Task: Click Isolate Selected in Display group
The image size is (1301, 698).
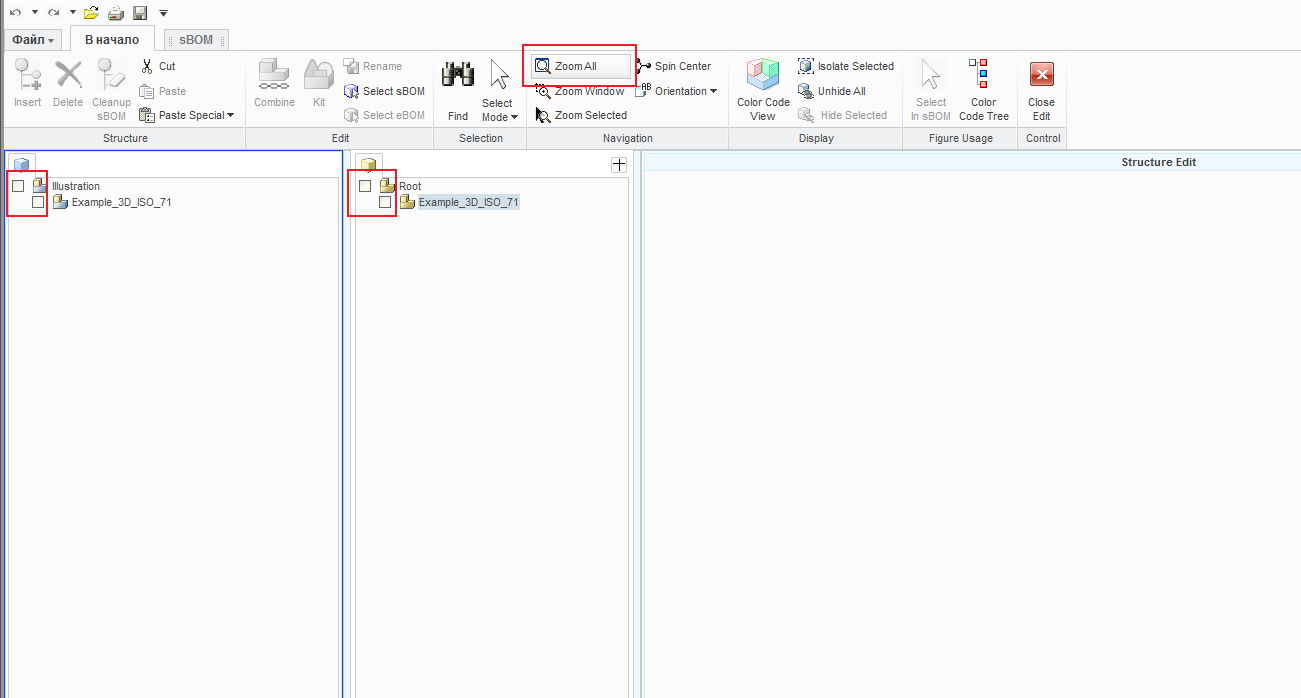Action: (x=846, y=66)
